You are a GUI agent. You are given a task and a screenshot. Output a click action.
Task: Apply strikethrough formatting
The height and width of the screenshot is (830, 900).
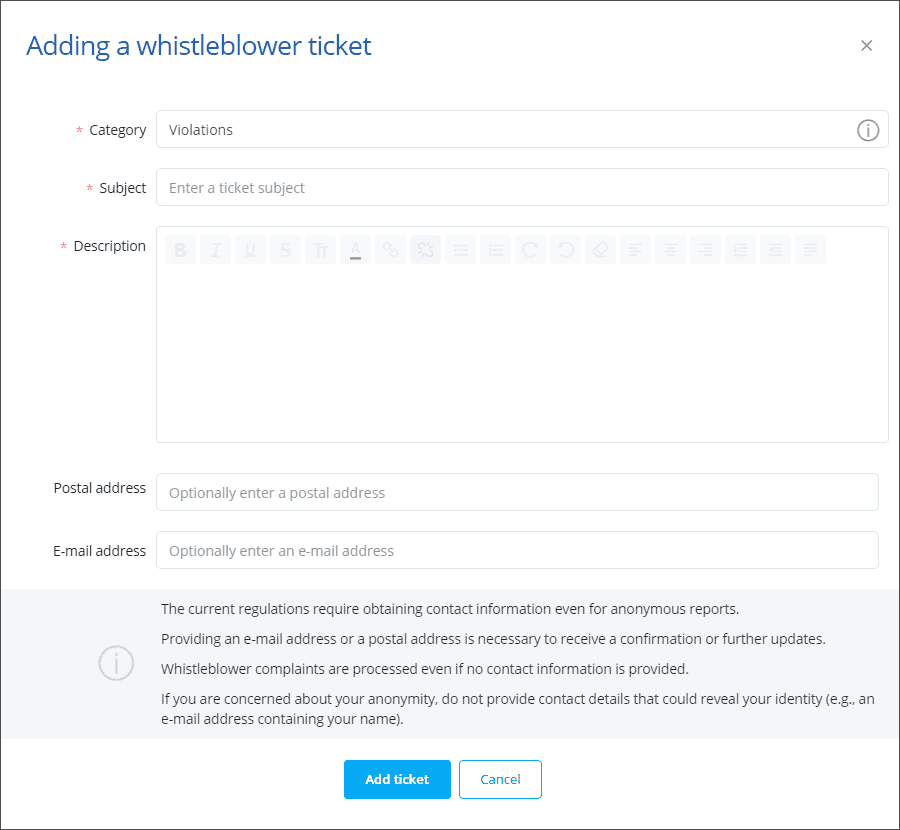[285, 250]
